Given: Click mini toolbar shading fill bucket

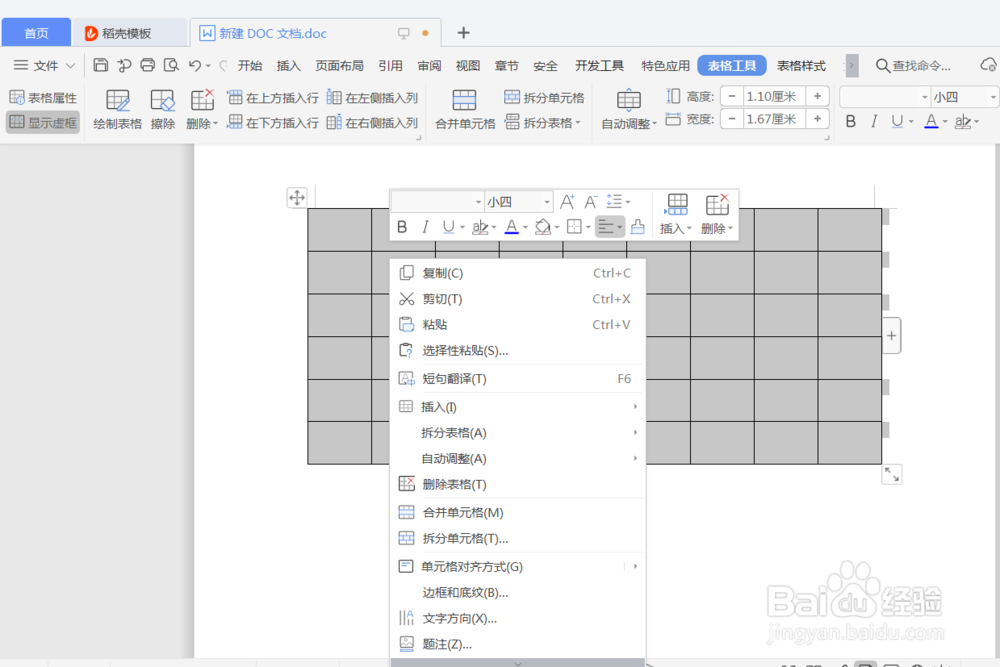Looking at the screenshot, I should pos(543,227).
